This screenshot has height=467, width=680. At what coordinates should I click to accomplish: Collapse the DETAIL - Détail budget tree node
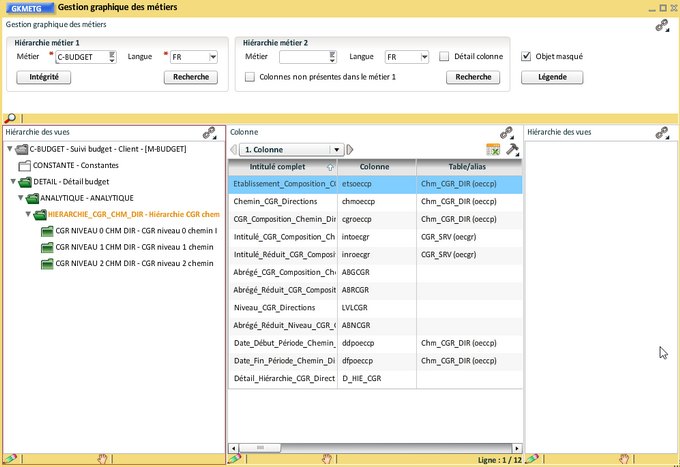coord(13,182)
